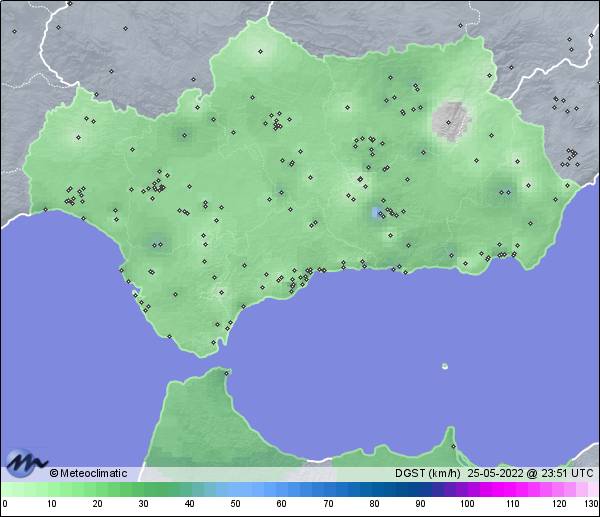The width and height of the screenshot is (600, 517).
Task: Click the 10 km/h pale green legend segment
Action: (50, 488)
